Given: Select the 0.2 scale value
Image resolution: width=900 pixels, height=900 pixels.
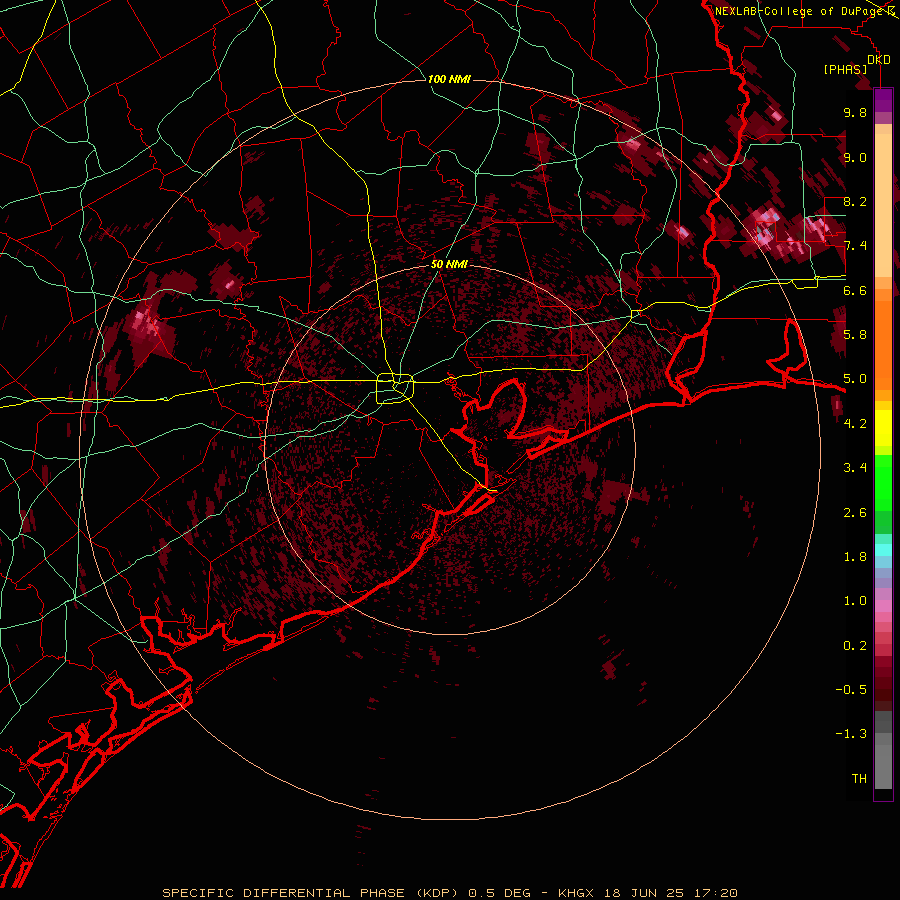Looking at the screenshot, I should click(855, 646).
